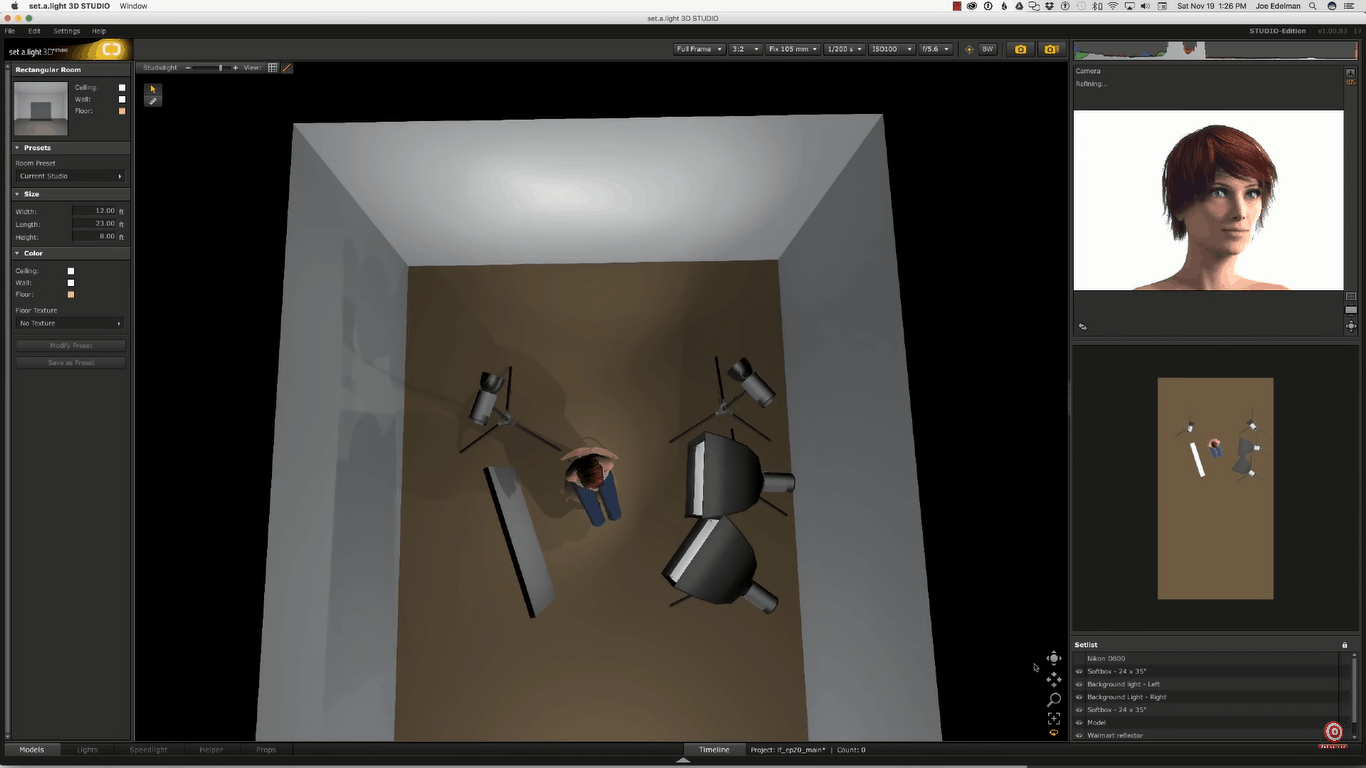Click the Modify Preset button
The height and width of the screenshot is (768, 1366).
[71, 346]
